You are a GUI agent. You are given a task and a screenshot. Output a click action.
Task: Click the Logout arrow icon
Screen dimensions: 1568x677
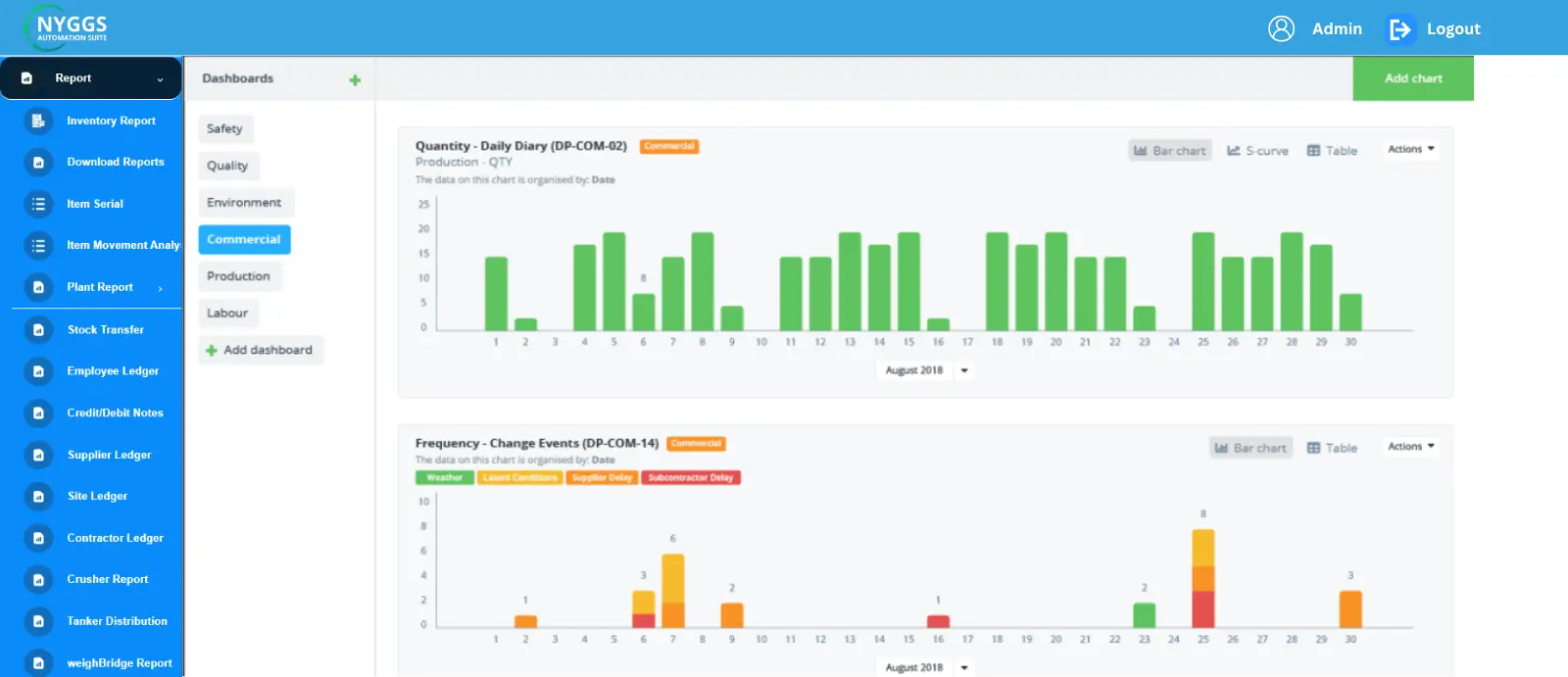point(1399,29)
